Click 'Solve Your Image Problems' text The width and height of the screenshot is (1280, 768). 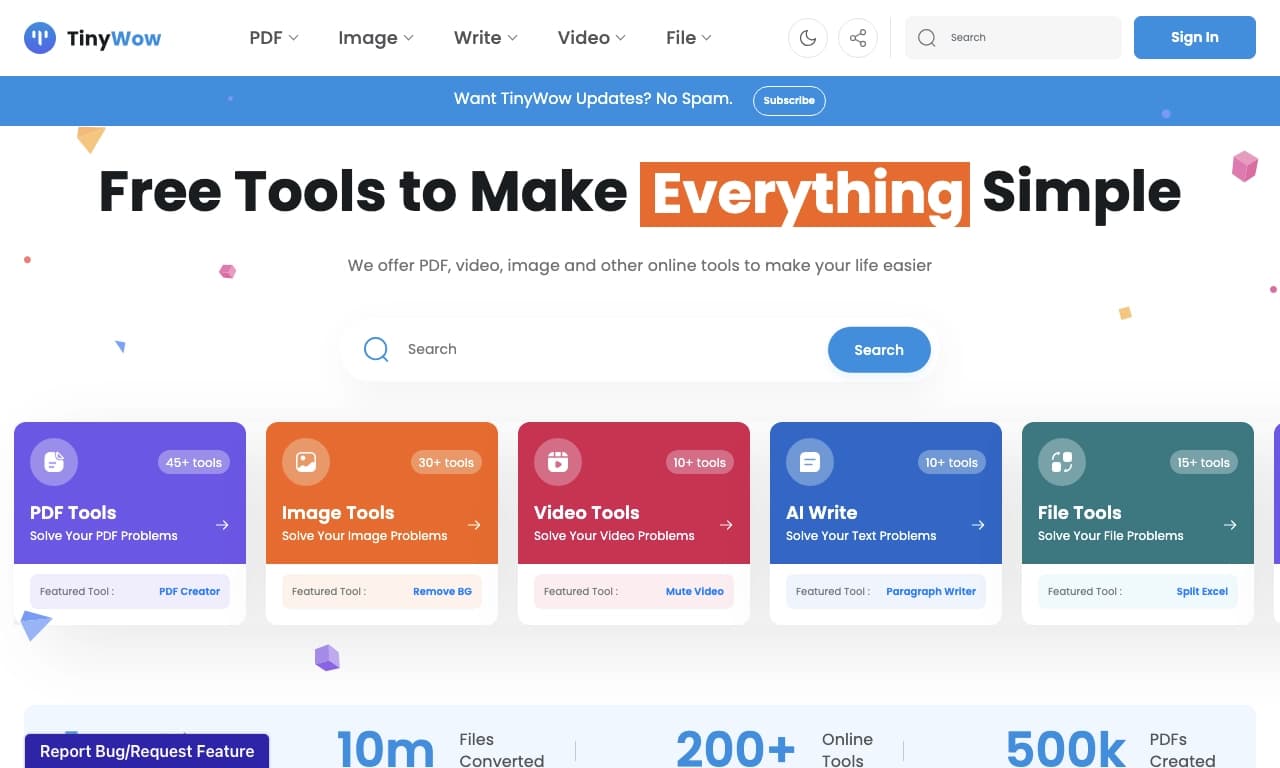pyautogui.click(x=364, y=536)
